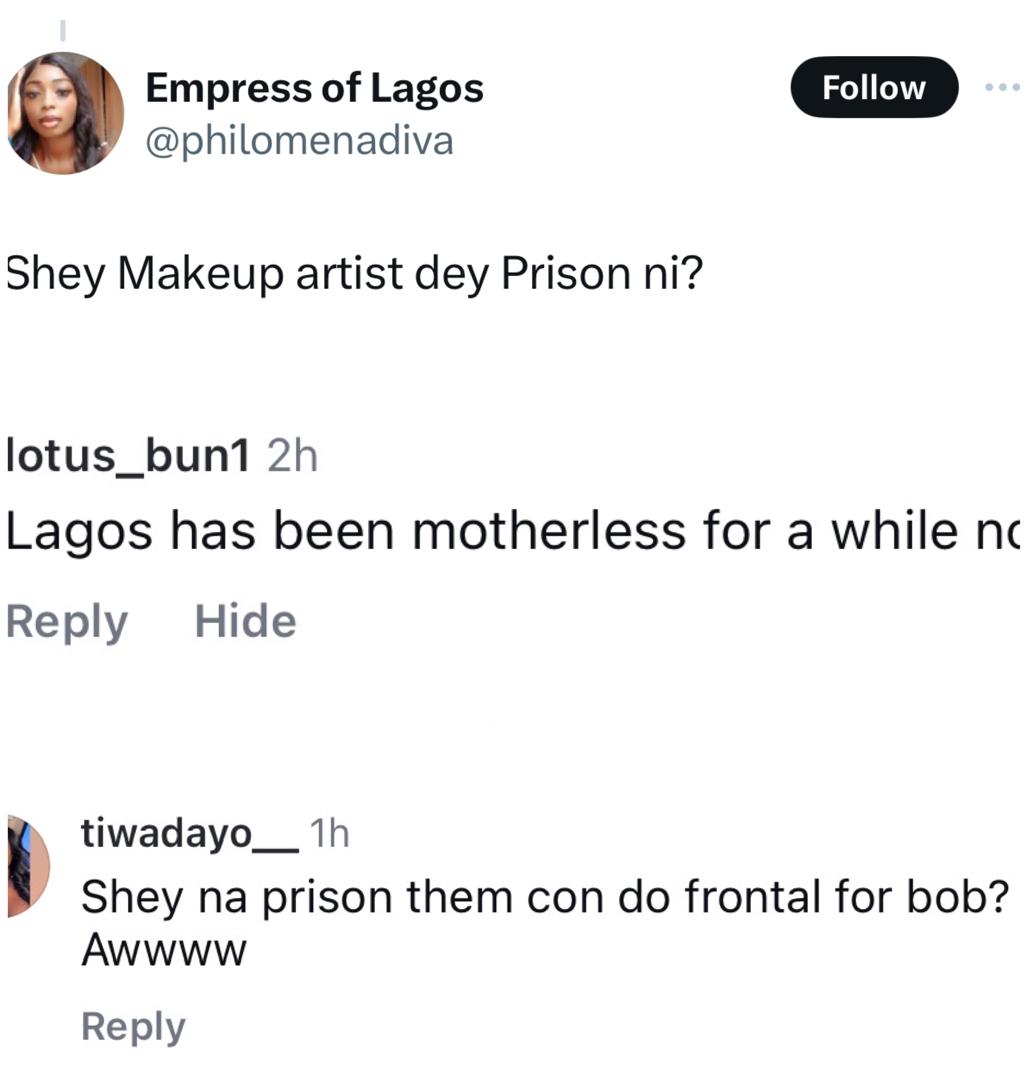Viewport: 1028px width, 1080px height.
Task: Open Empress of Lagos profile picture
Action: click(x=66, y=113)
